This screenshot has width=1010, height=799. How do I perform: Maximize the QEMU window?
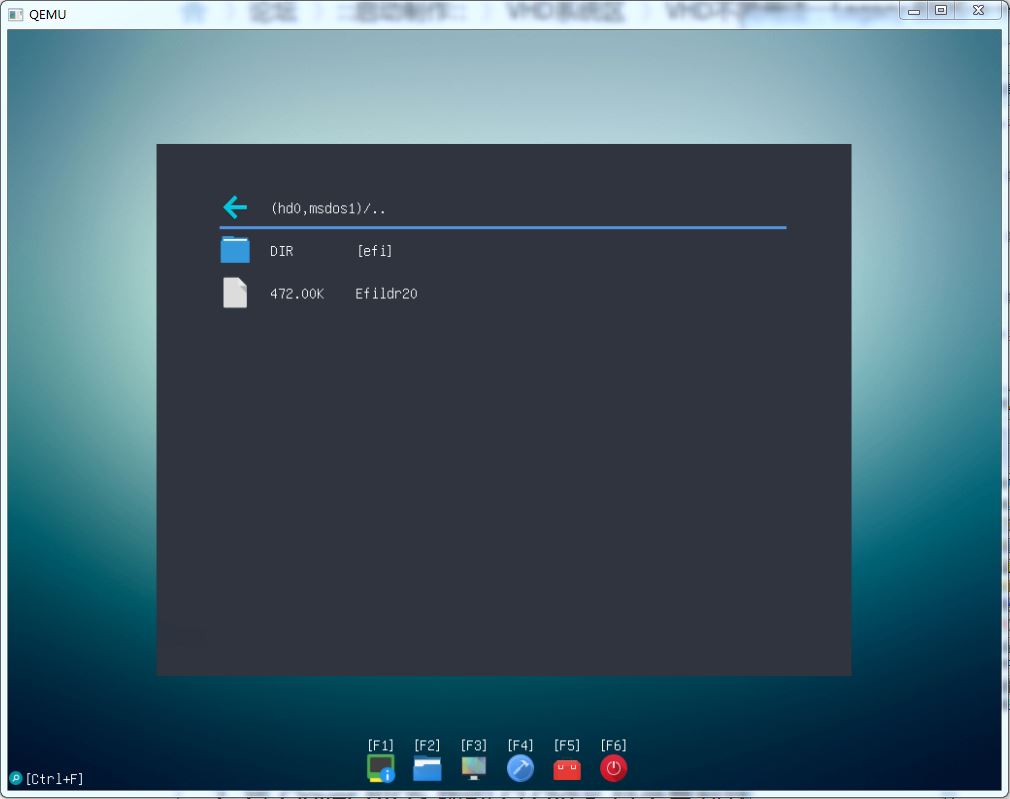tap(941, 10)
